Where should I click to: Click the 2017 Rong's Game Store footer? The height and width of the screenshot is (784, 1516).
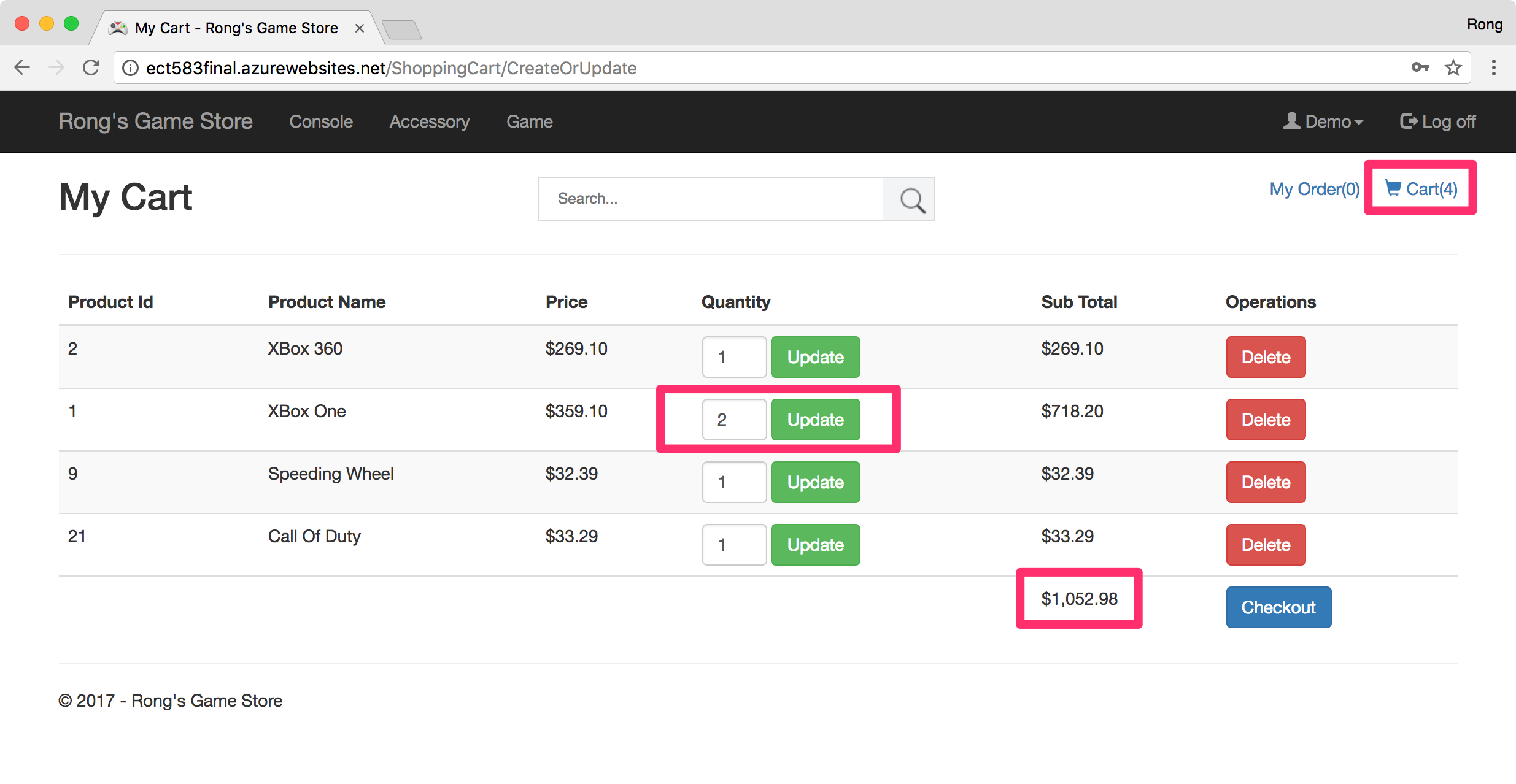click(171, 701)
